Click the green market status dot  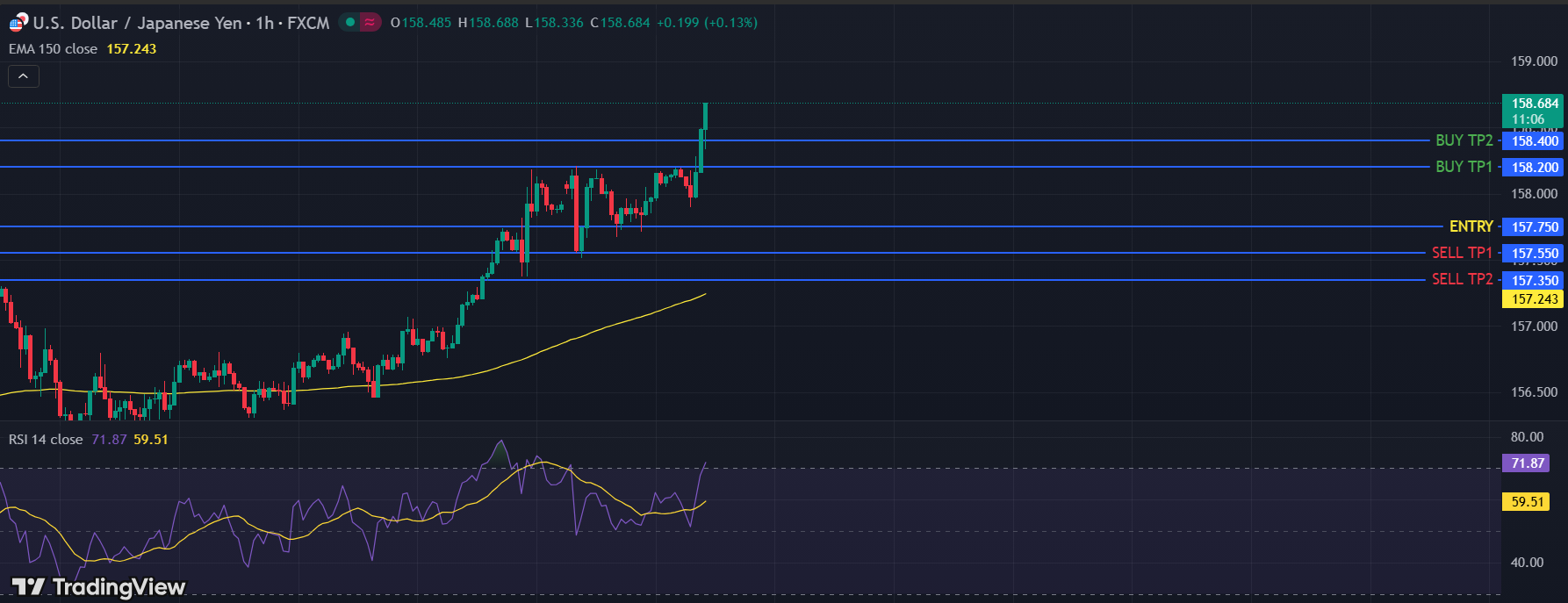point(350,23)
